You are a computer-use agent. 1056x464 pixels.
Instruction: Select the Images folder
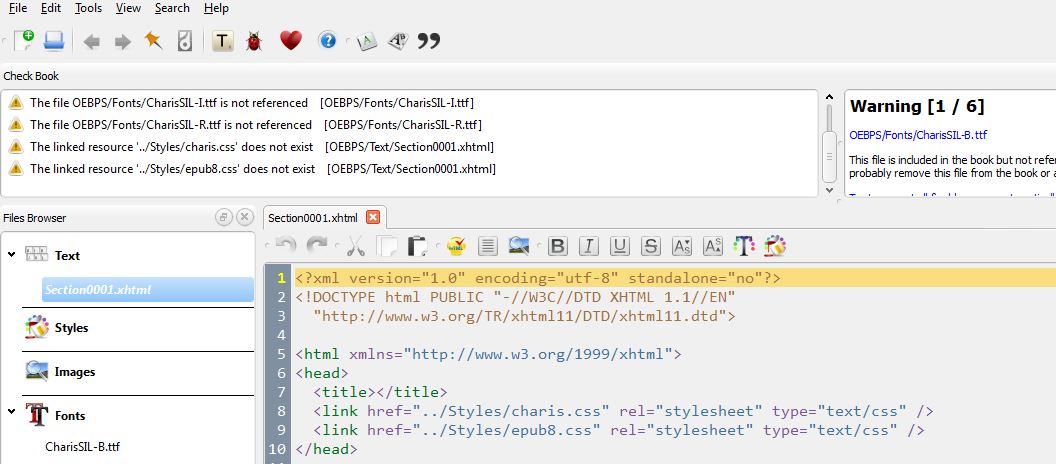[x=75, y=372]
